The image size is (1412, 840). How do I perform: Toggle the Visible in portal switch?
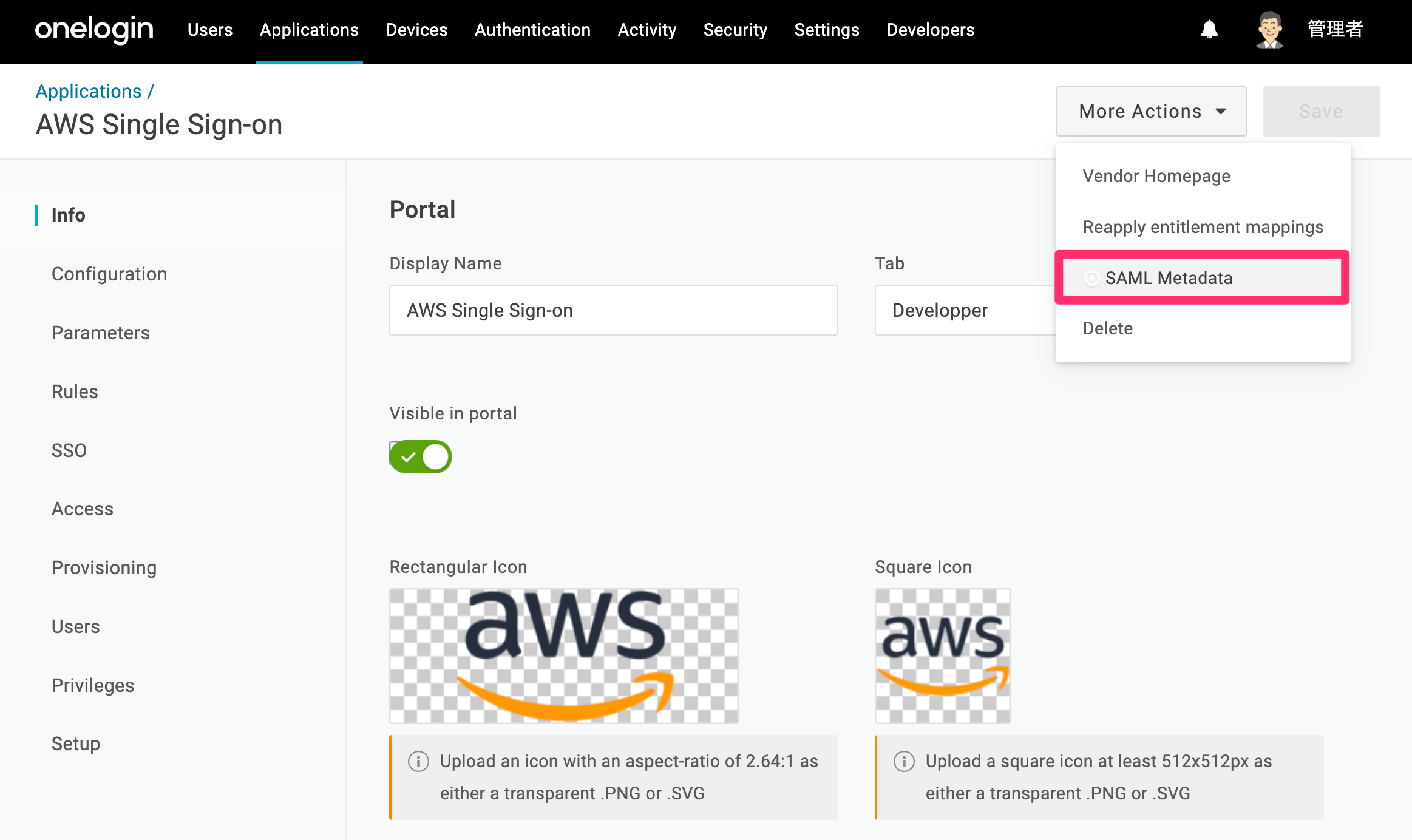(x=421, y=456)
